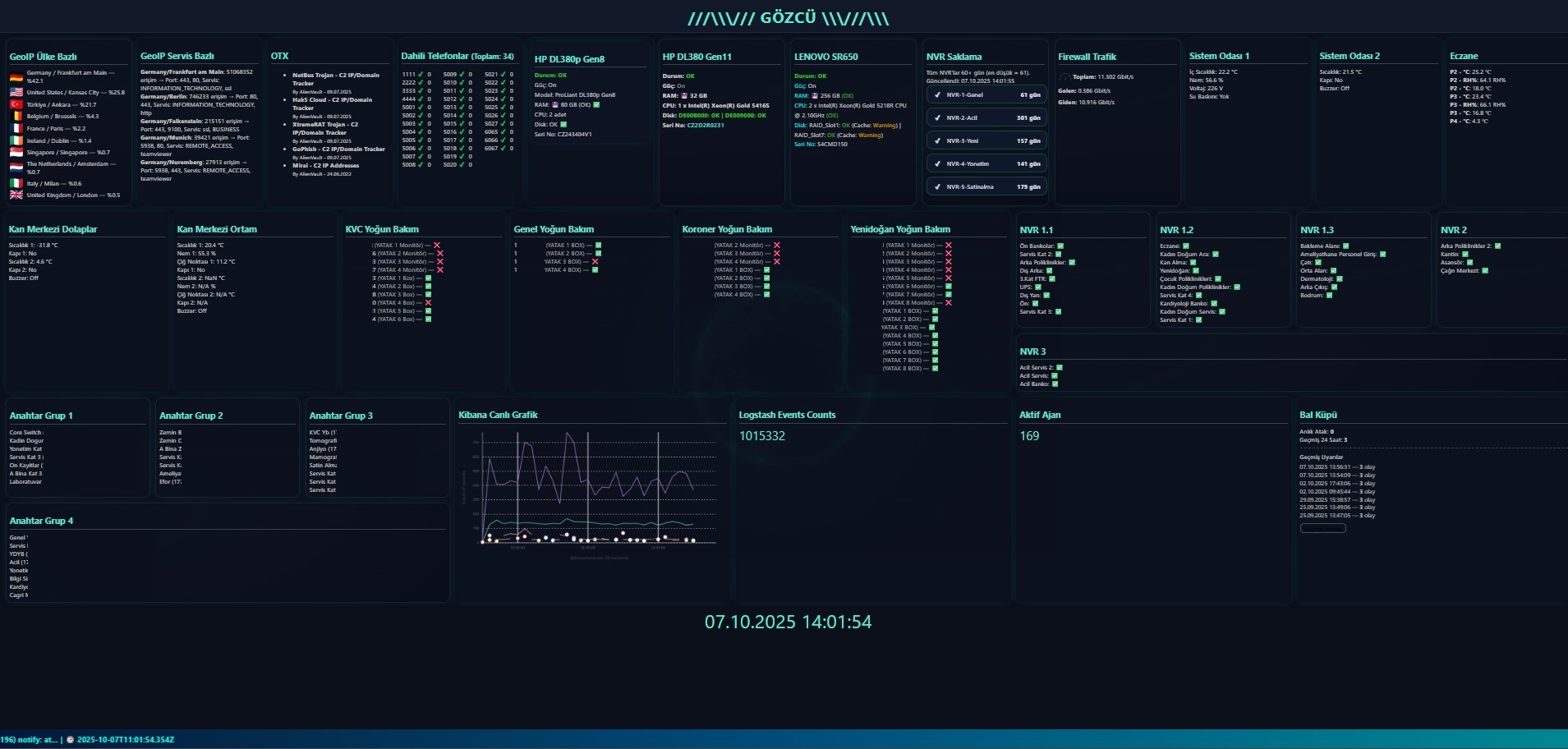Click the United Kingdom flag icon
The width and height of the screenshot is (1568, 749).
coord(16,195)
